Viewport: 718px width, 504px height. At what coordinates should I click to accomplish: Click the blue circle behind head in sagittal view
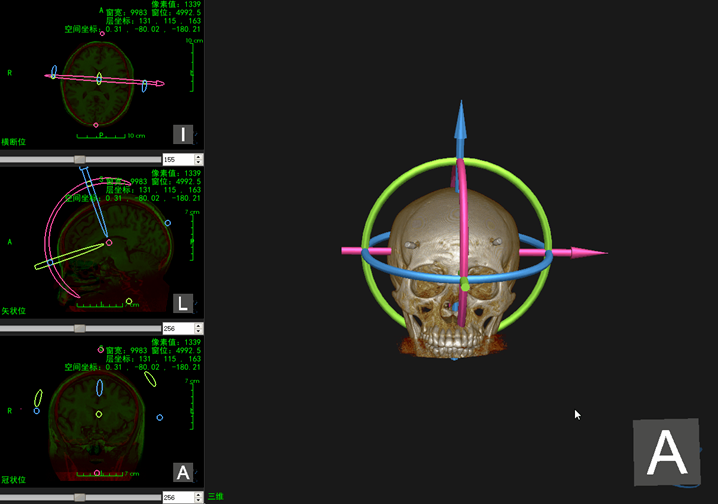coord(168,223)
